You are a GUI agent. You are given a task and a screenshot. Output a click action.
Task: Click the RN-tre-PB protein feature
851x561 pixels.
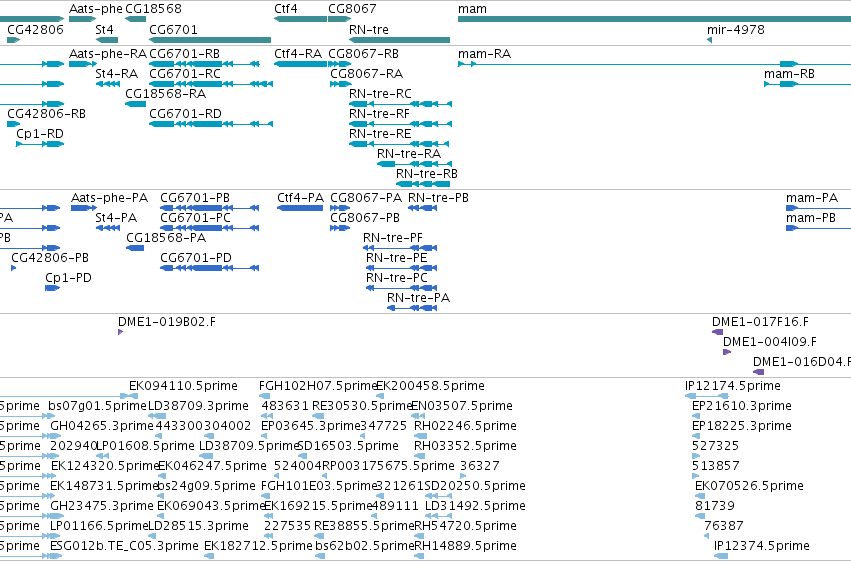click(x=422, y=208)
